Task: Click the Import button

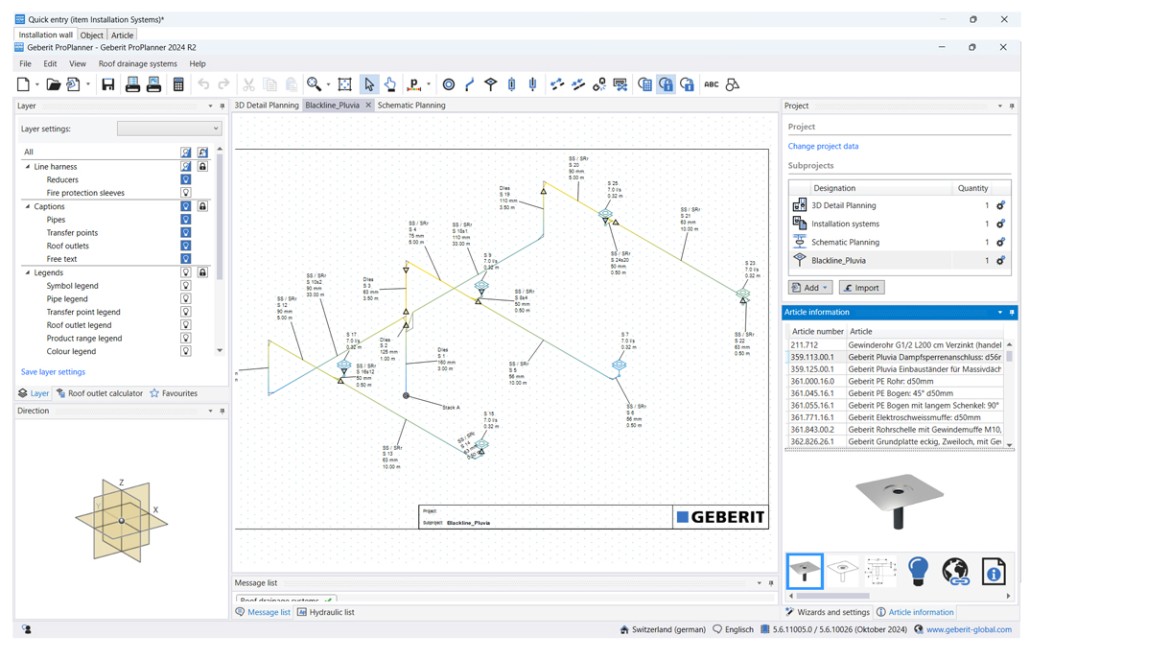Action: pos(861,288)
